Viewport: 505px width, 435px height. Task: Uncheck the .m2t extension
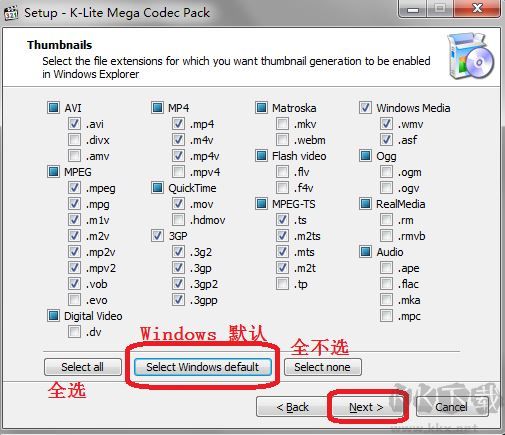282,268
